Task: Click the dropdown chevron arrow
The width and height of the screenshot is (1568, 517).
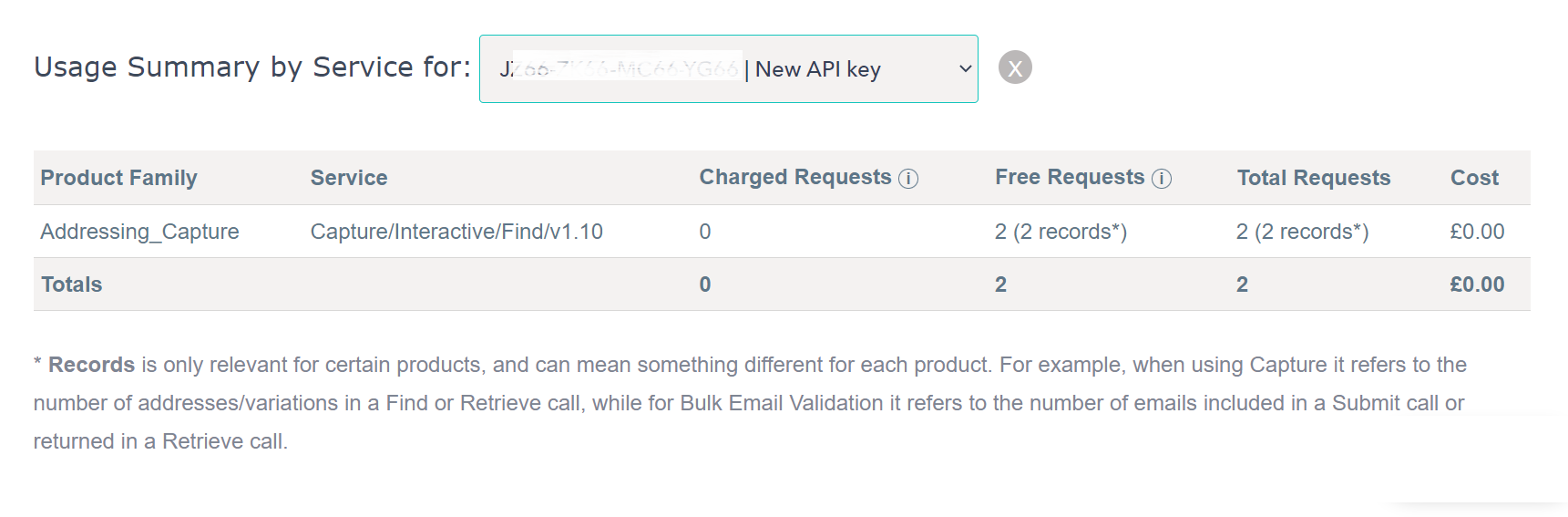Action: [965, 68]
